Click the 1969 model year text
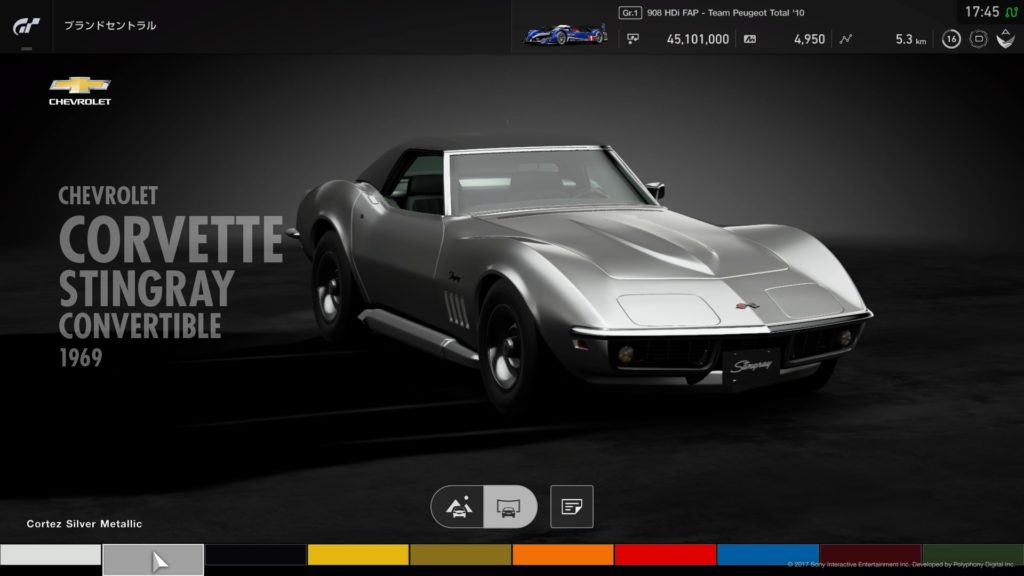 click(81, 358)
